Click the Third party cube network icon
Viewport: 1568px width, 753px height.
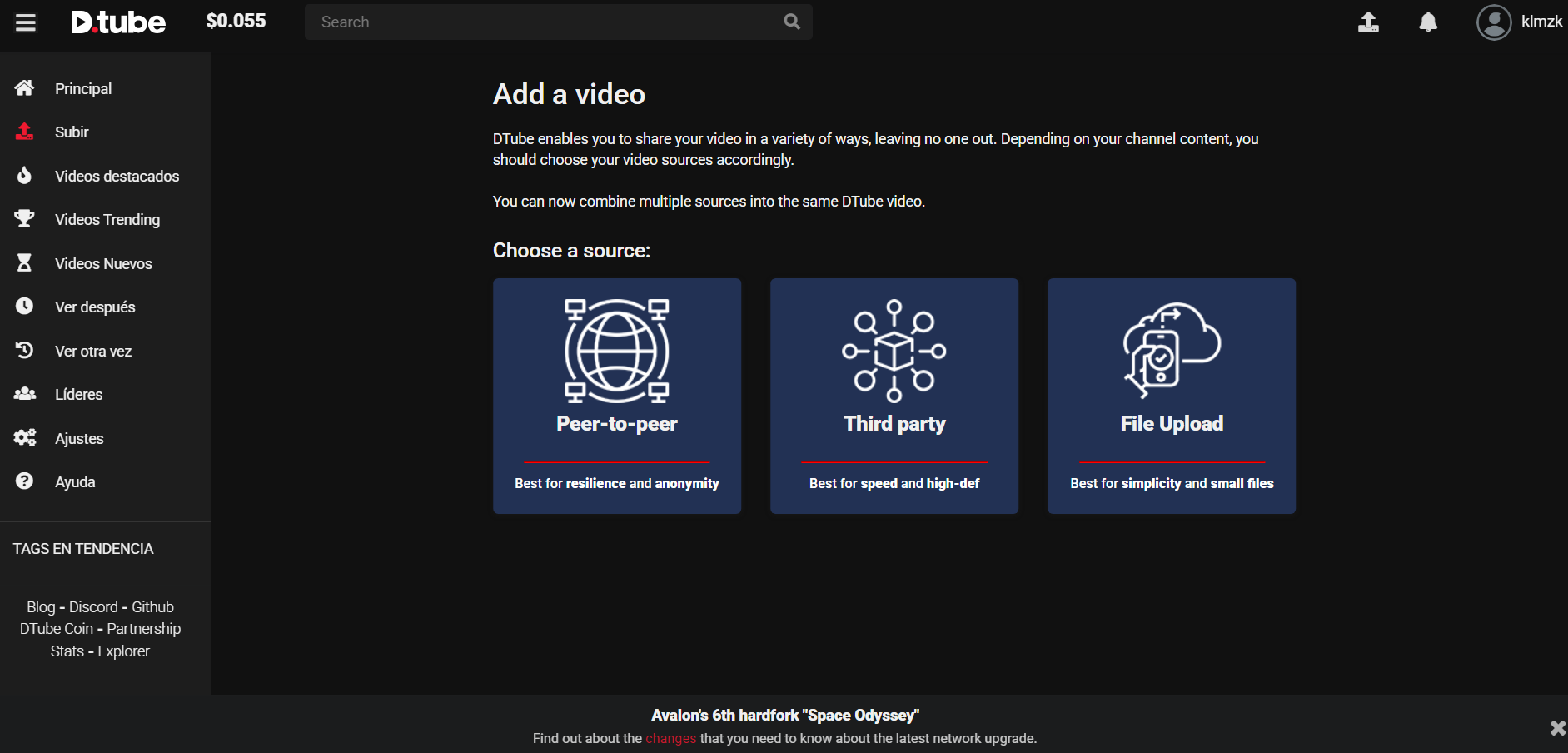894,351
